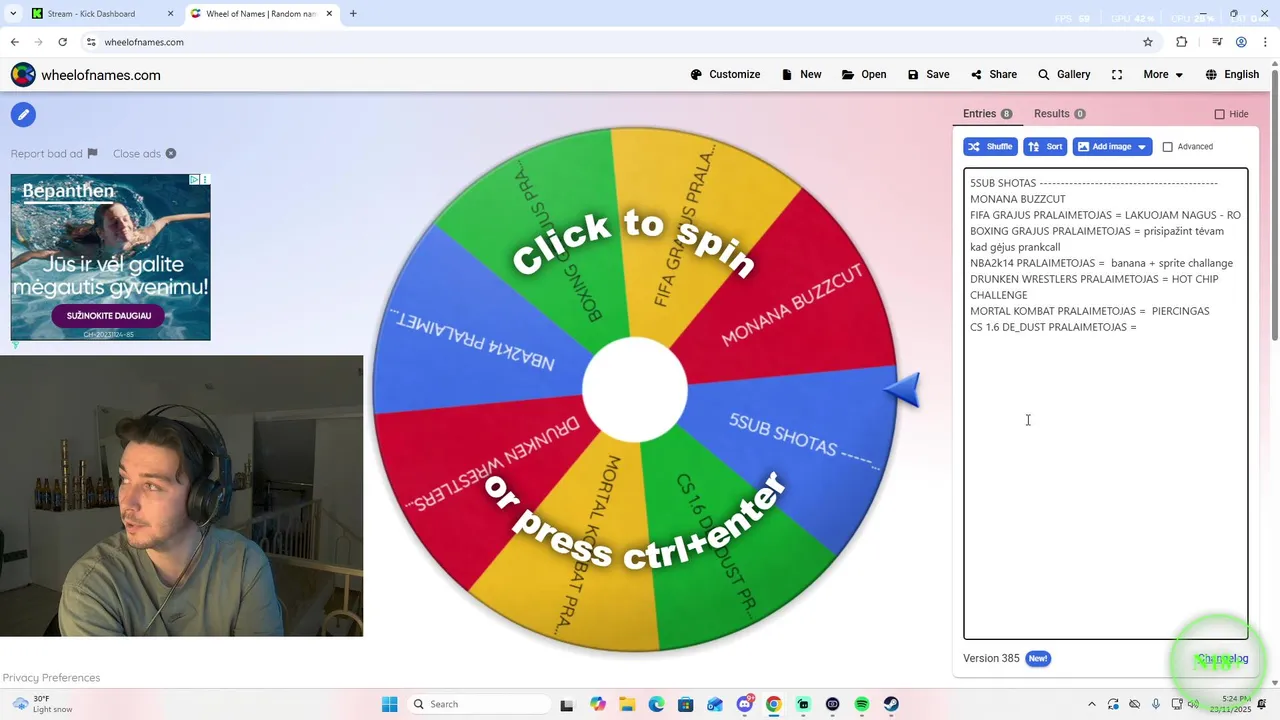Show hidden system tray icons
Image resolution: width=1280 pixels, height=720 pixels.
click(x=1090, y=704)
